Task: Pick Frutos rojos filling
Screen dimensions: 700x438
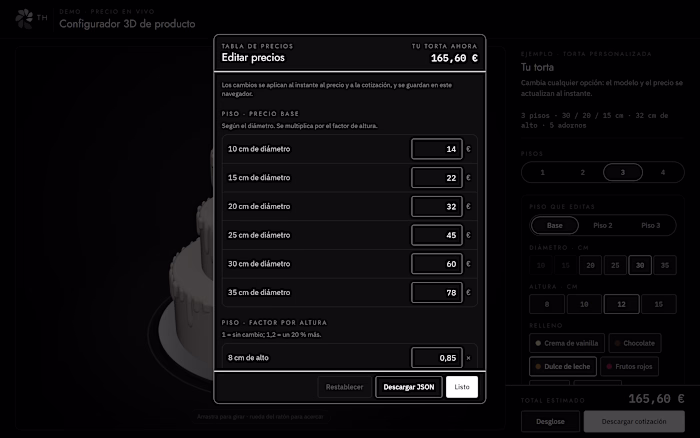Action: point(629,367)
